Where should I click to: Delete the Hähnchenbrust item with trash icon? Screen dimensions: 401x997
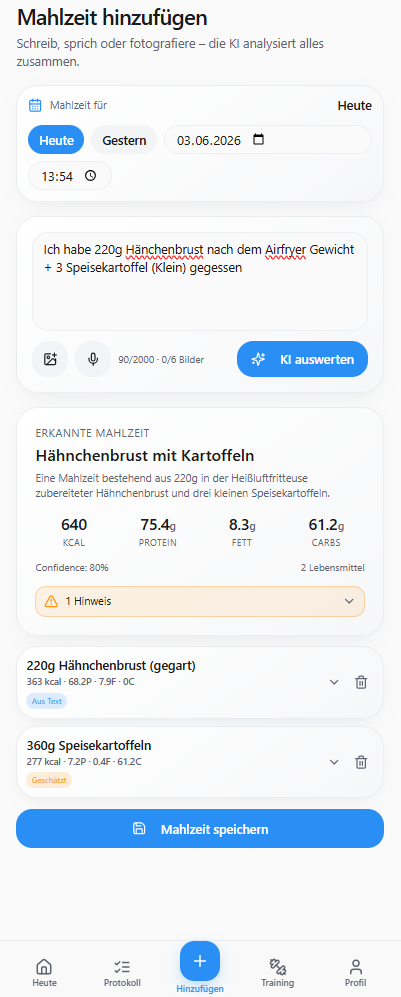[361, 682]
